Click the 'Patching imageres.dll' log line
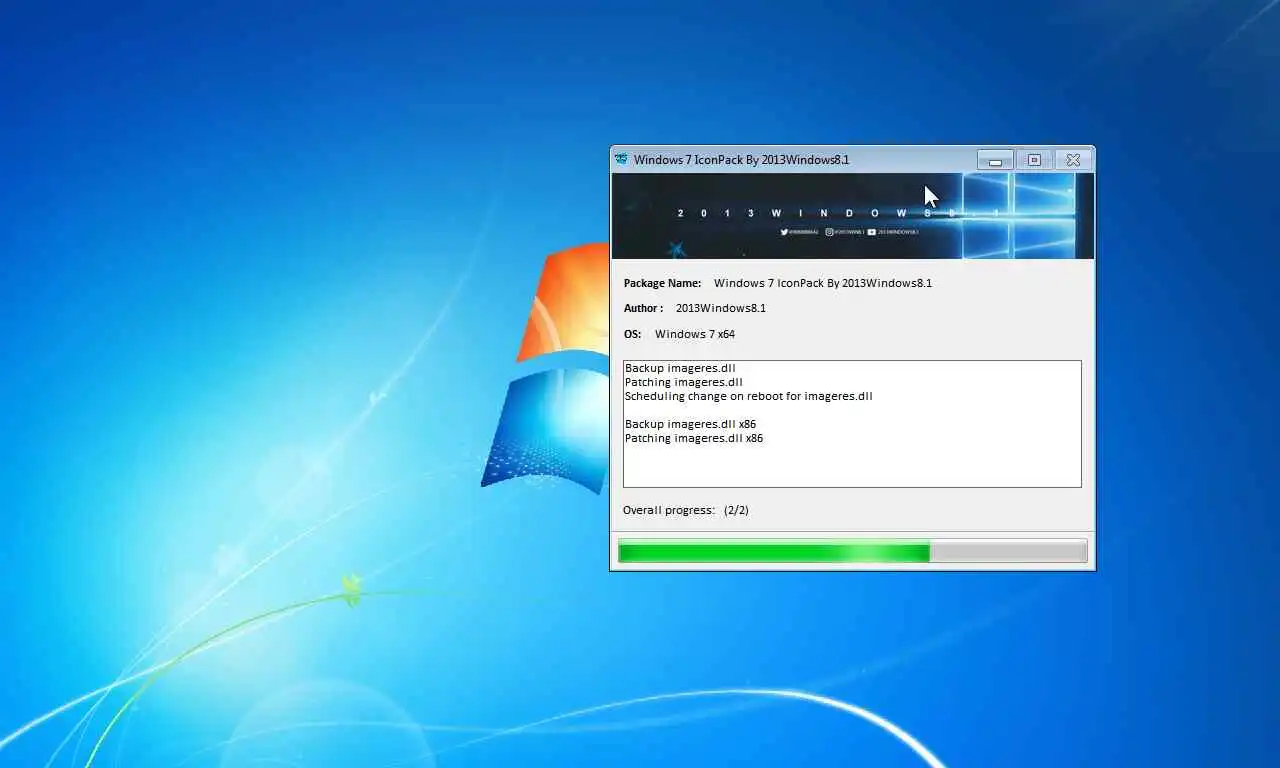Image resolution: width=1280 pixels, height=768 pixels. pyautogui.click(x=684, y=382)
